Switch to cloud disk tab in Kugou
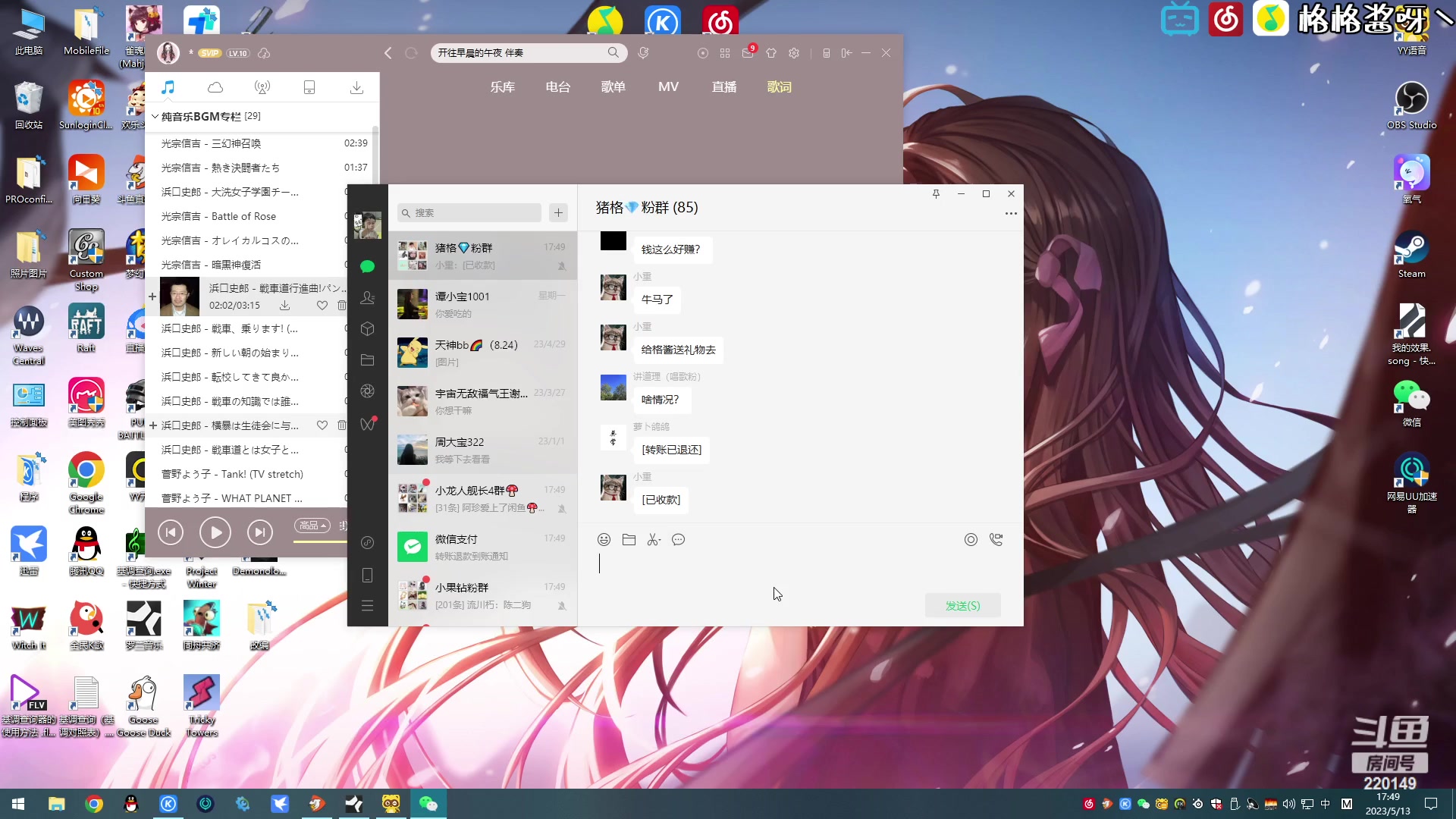1456x819 pixels. click(215, 87)
